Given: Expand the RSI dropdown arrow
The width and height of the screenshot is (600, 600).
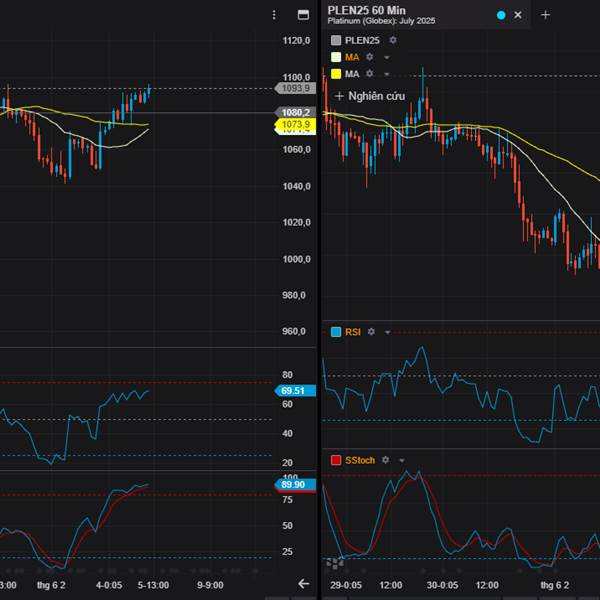Looking at the screenshot, I should pyautogui.click(x=387, y=331).
